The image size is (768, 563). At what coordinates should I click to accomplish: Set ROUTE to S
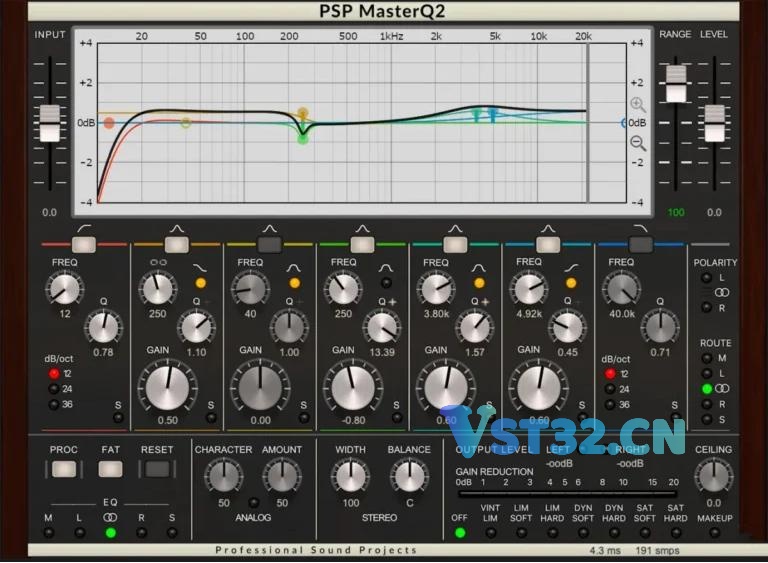707,419
